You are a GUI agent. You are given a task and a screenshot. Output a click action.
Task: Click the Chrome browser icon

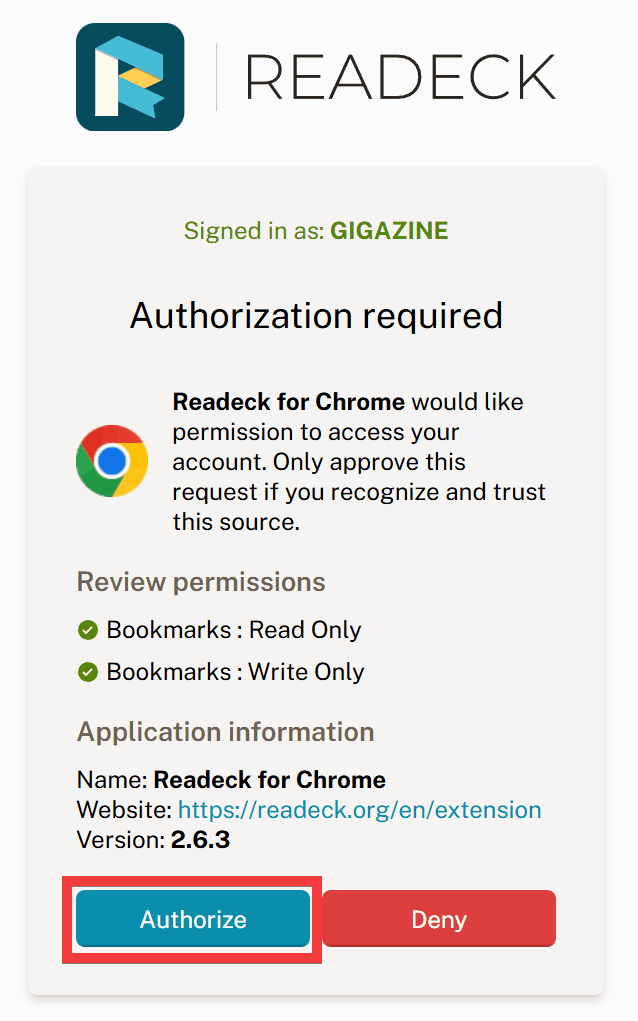point(112,461)
